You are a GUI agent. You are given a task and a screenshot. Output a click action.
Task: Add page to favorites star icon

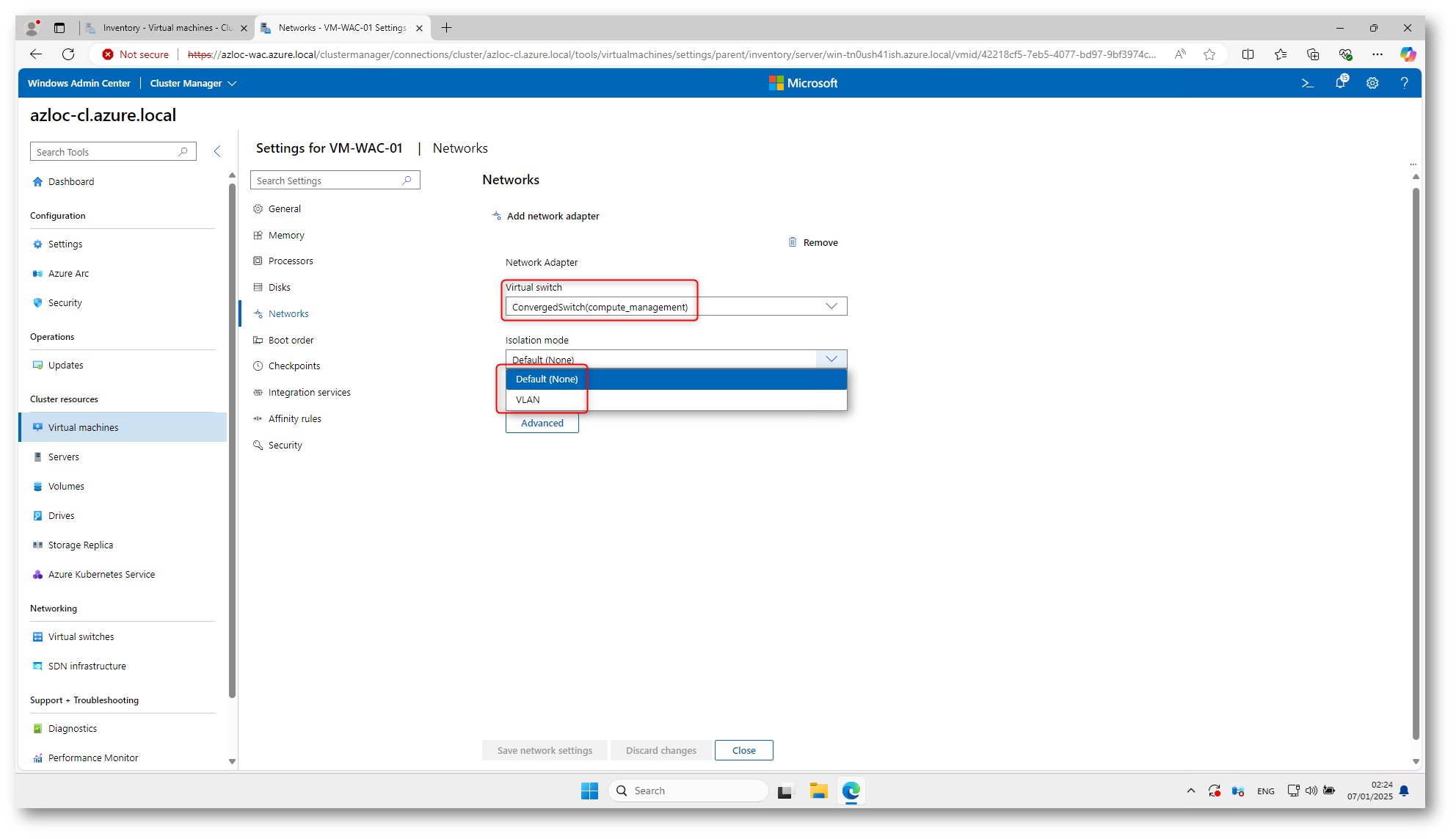click(x=1209, y=54)
